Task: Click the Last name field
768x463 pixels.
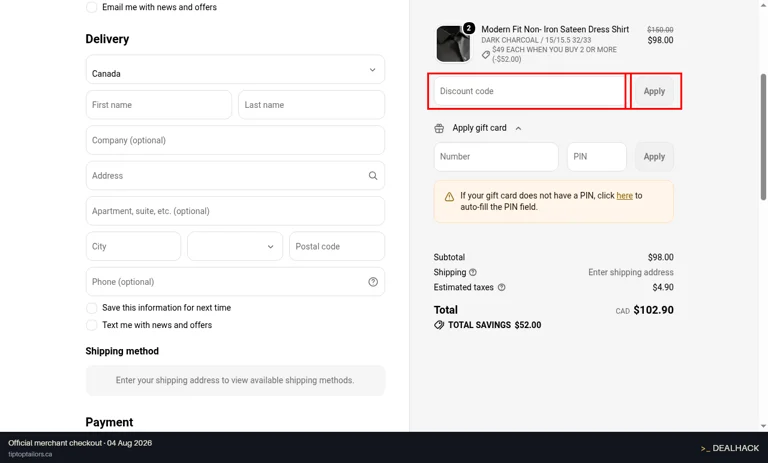Action: (x=311, y=105)
